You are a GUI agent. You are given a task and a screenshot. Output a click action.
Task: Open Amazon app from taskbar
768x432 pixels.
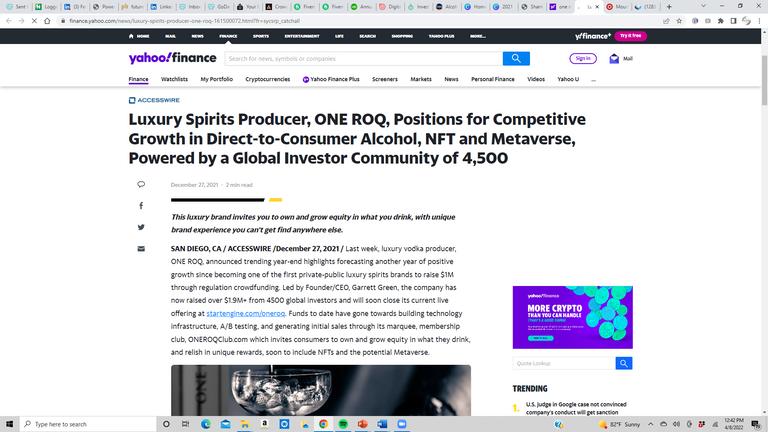[x=264, y=424]
